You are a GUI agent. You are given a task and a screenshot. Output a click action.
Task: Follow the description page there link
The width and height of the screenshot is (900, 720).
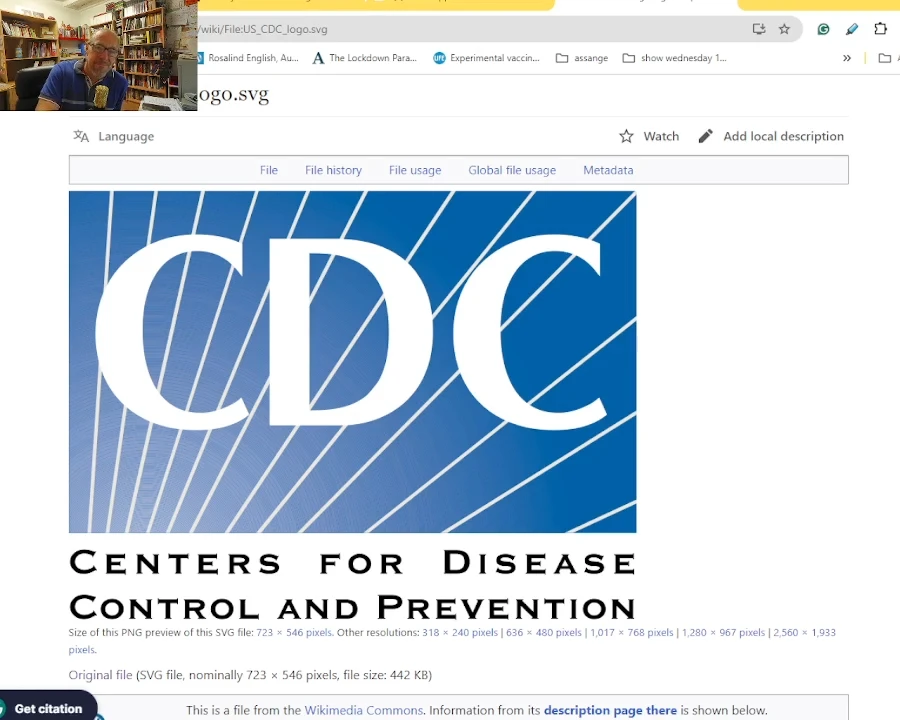611,710
